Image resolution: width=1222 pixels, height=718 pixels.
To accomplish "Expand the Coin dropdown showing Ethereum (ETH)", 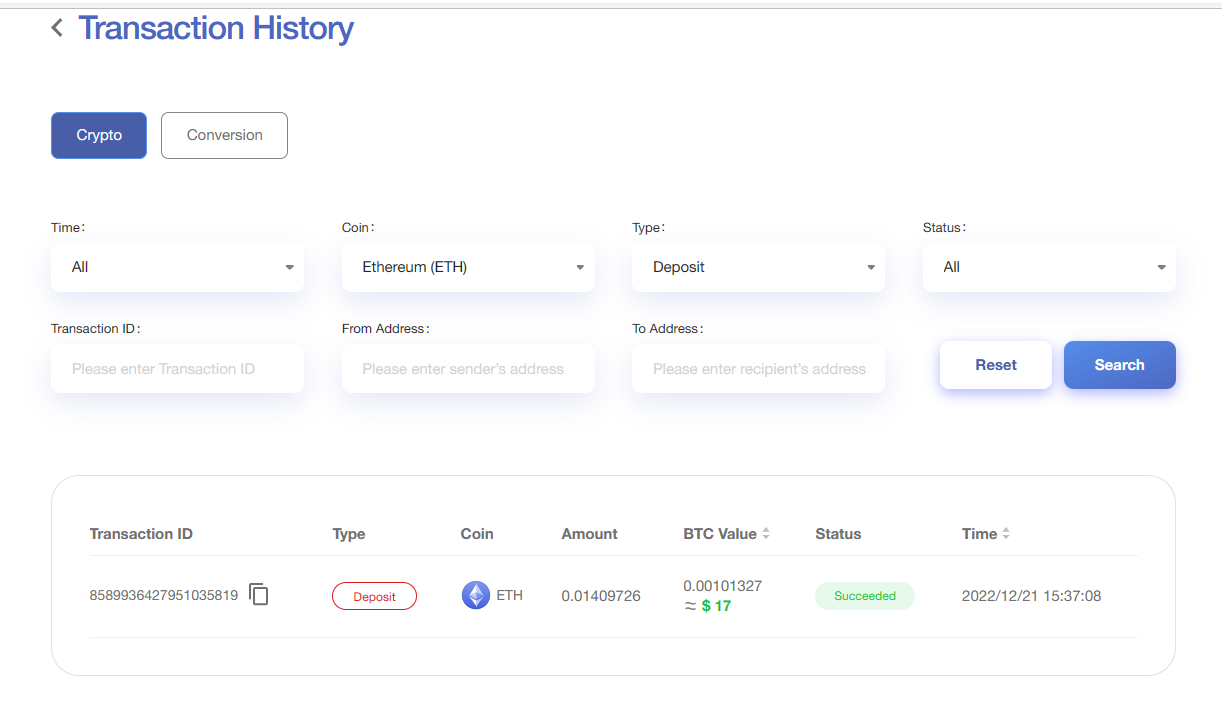I will 468,267.
